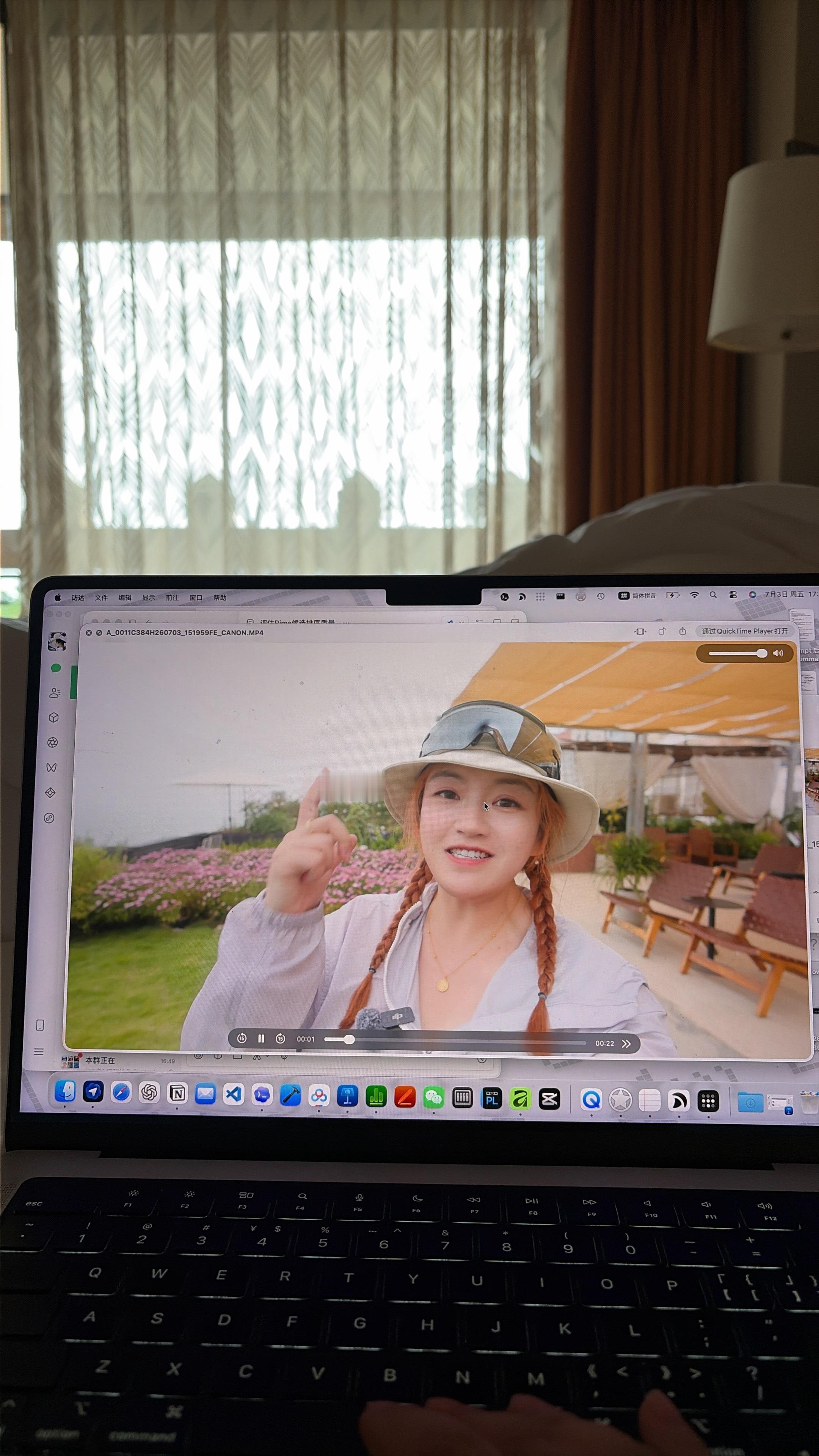The height and width of the screenshot is (1456, 819).
Task: Switch input method via 简体拼音
Action: click(x=637, y=596)
